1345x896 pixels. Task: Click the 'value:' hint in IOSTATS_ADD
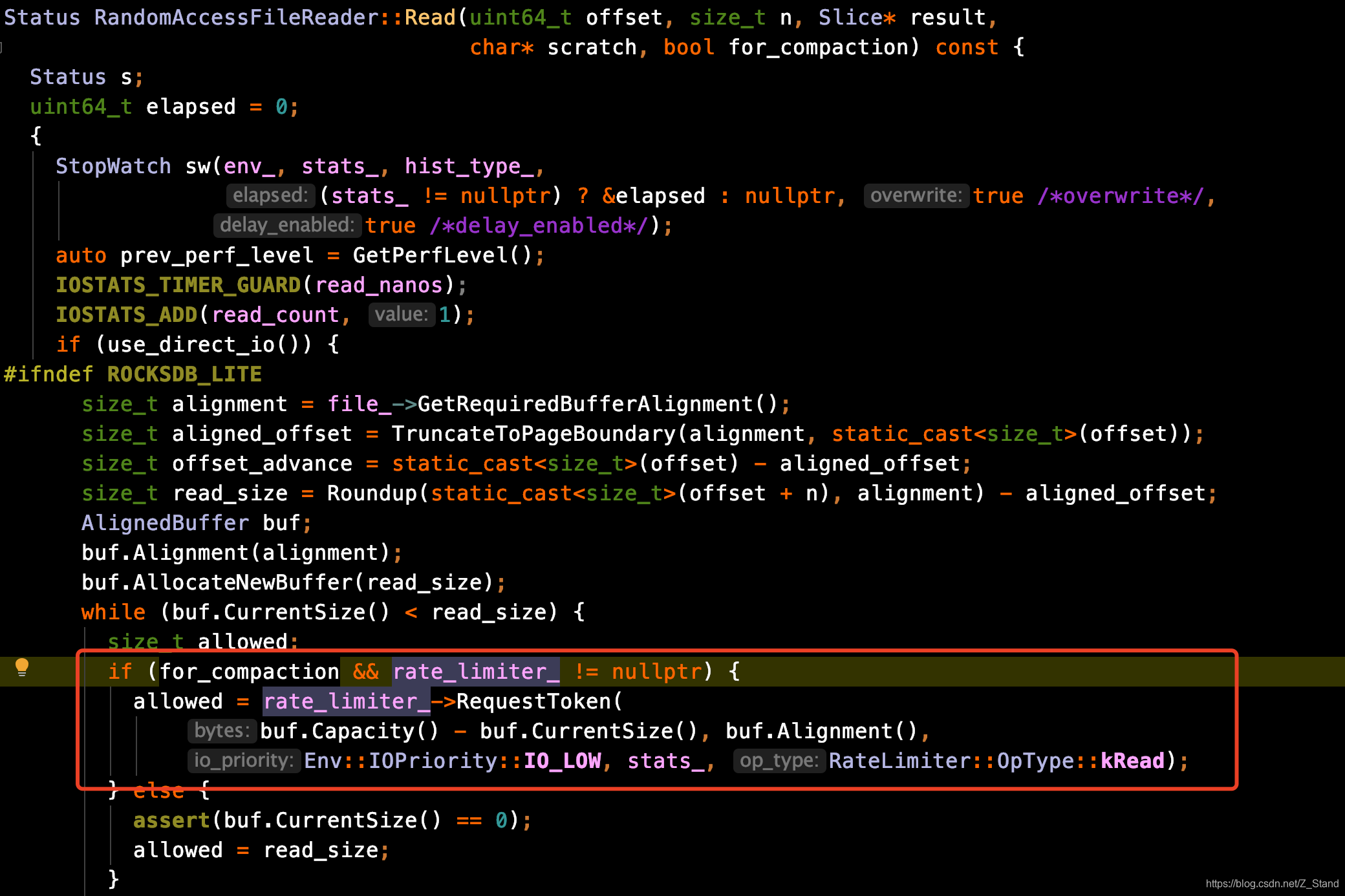point(401,314)
